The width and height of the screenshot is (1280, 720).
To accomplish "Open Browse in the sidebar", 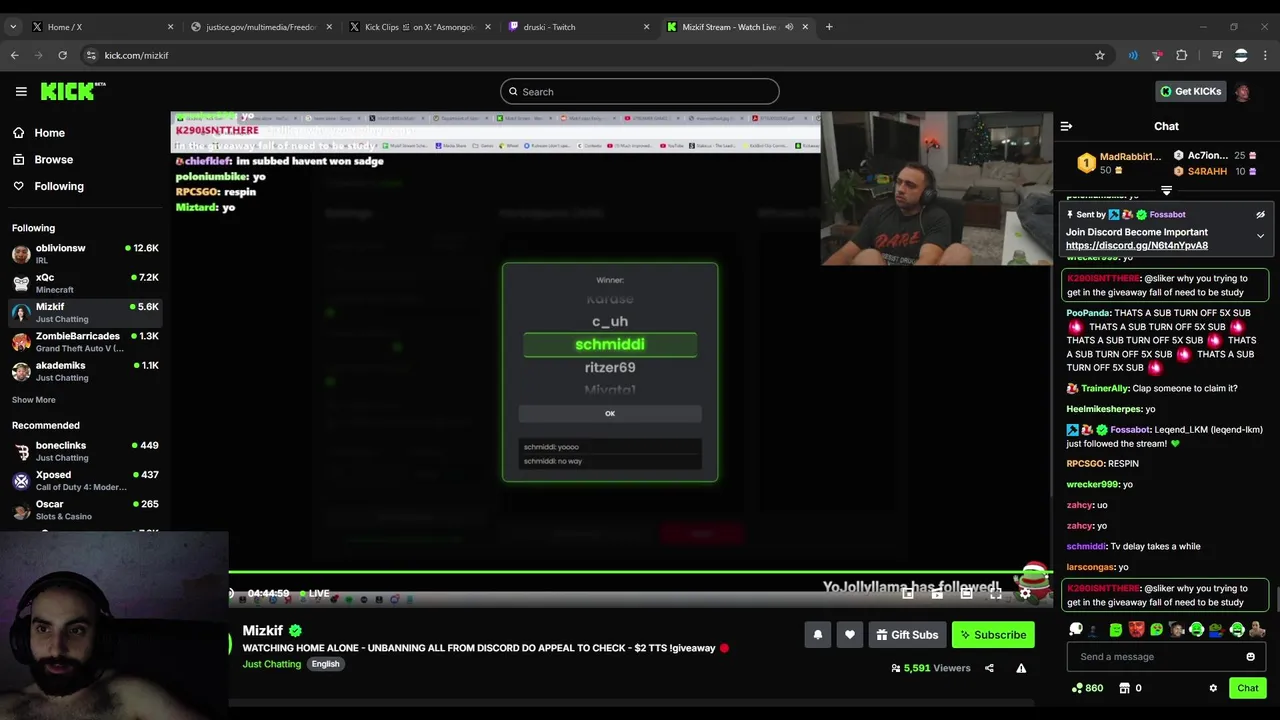I will [53, 159].
